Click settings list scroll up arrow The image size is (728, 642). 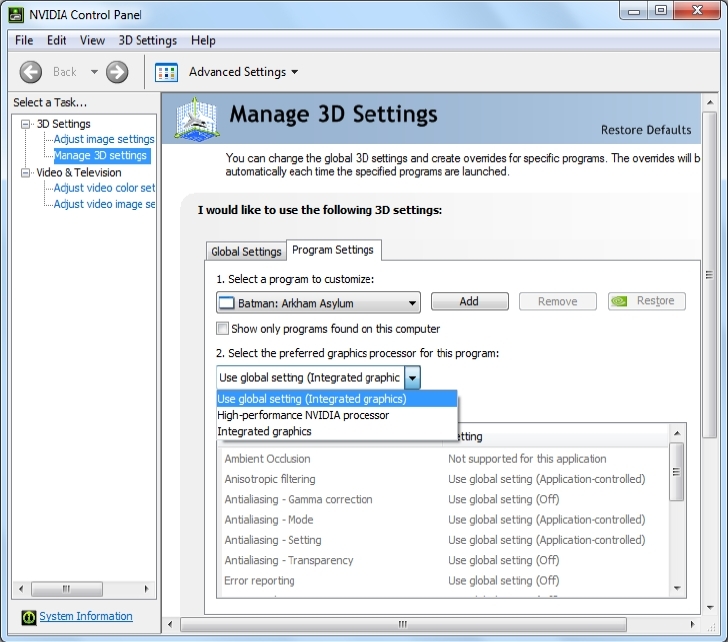click(677, 433)
